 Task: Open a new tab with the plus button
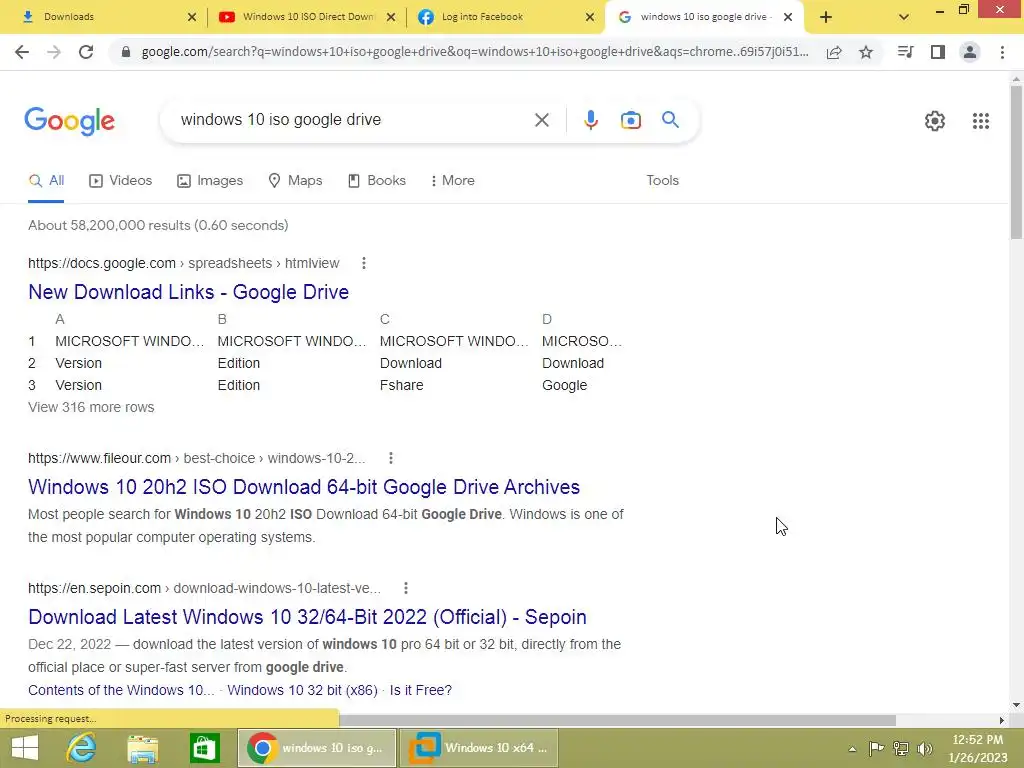pos(825,17)
